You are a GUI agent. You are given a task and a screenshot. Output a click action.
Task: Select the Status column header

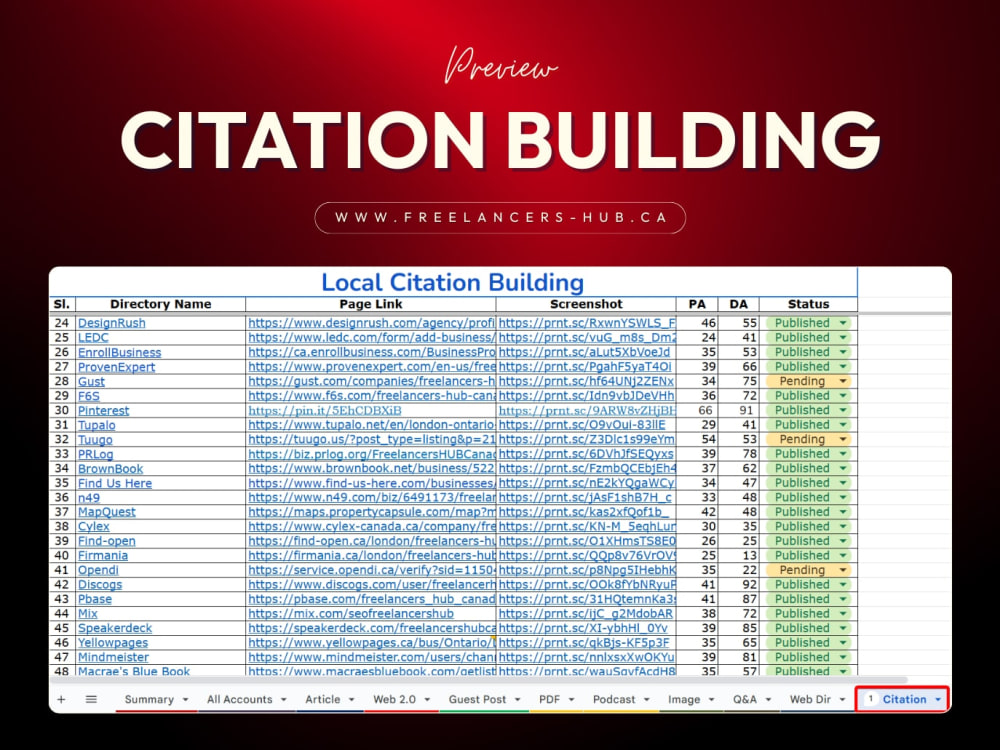point(808,304)
